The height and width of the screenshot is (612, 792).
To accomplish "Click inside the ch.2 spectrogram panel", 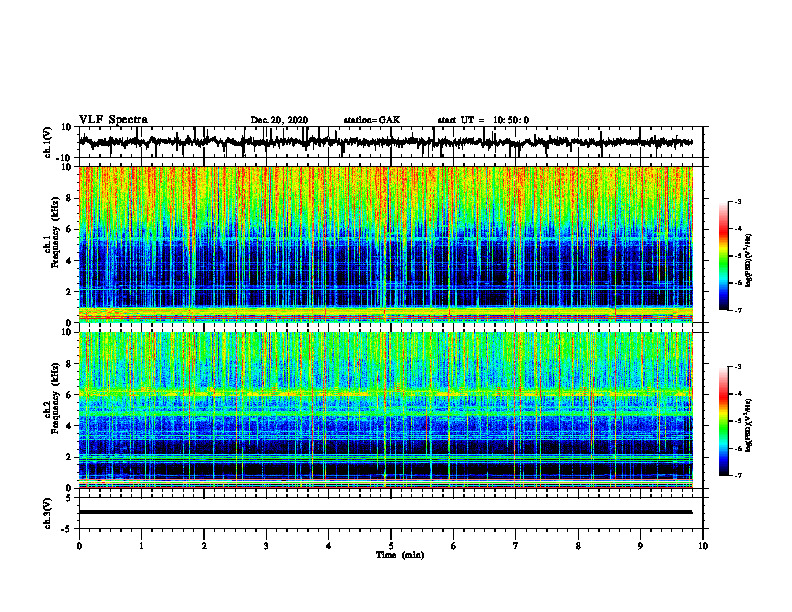I will pyautogui.click(x=385, y=410).
